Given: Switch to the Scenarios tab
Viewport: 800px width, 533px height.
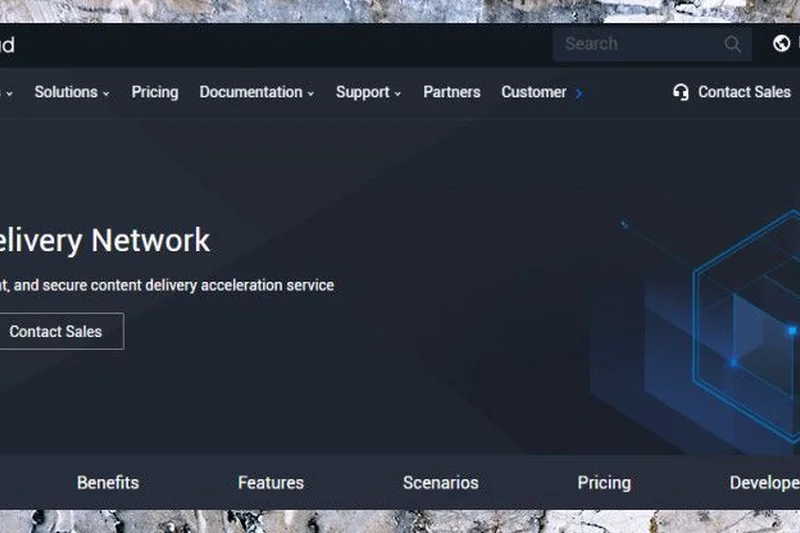Looking at the screenshot, I should pos(440,483).
